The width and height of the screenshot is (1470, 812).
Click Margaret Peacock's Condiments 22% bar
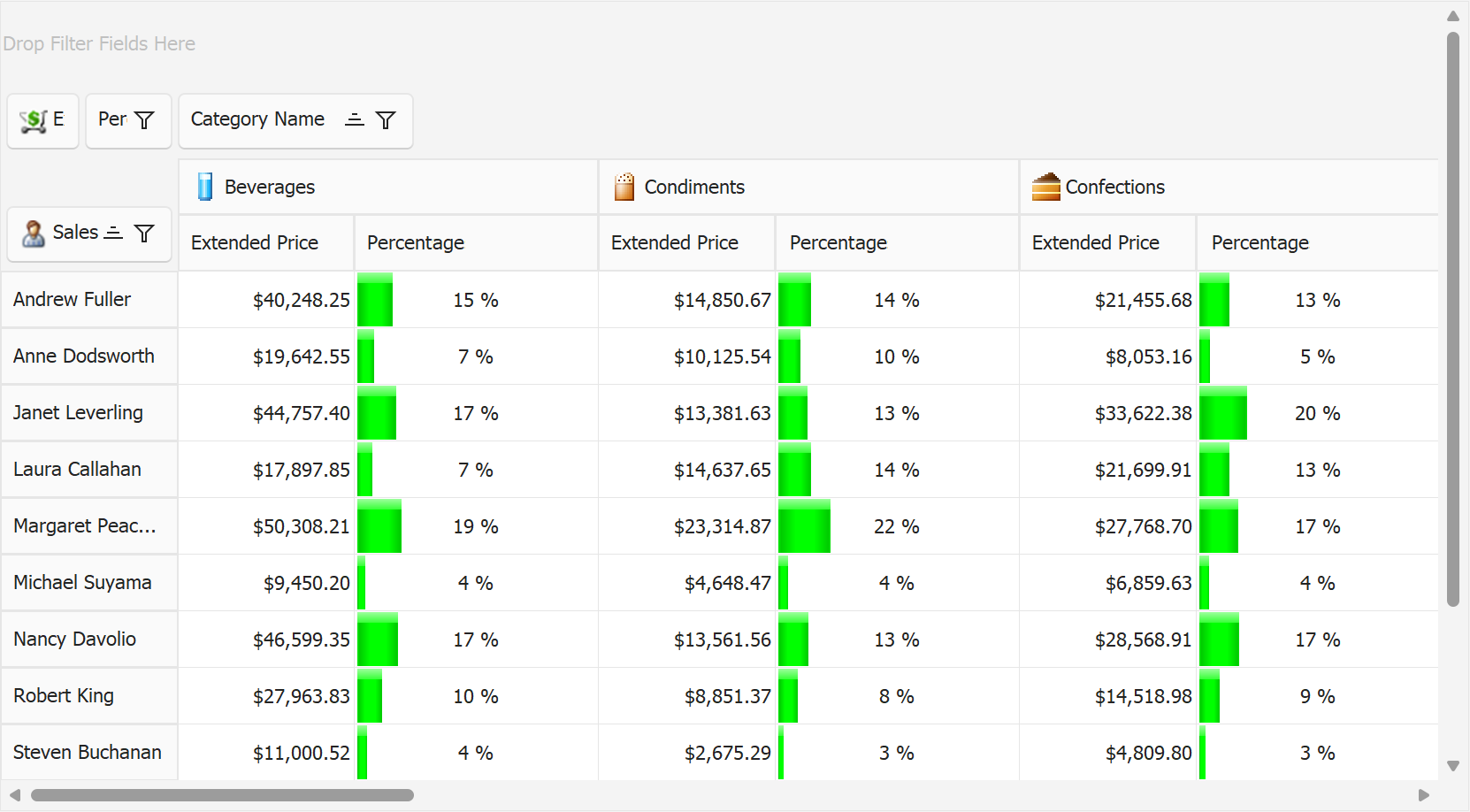[x=804, y=526]
